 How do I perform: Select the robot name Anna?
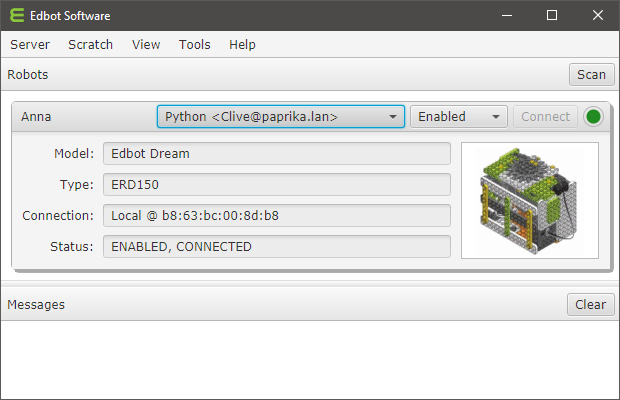point(36,117)
